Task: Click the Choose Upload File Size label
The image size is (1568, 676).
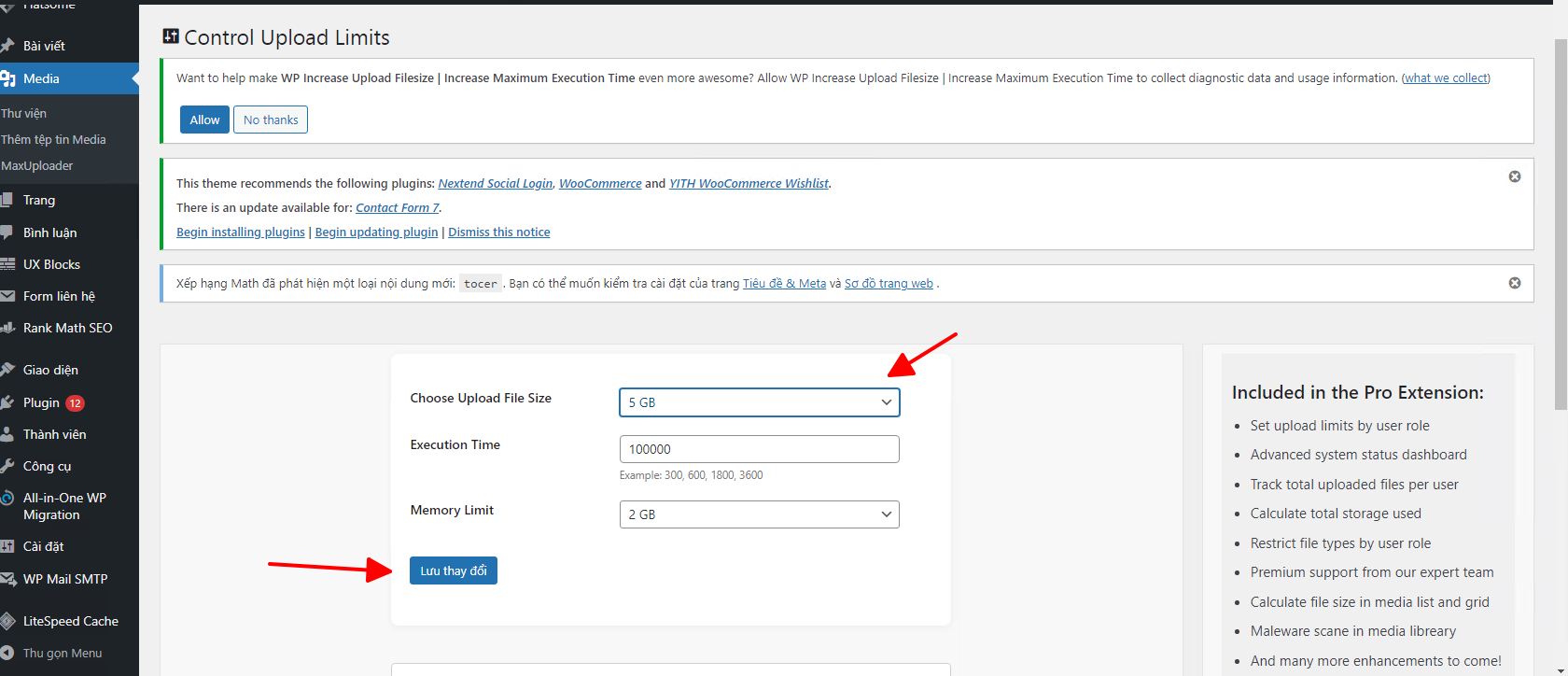Action: click(481, 398)
